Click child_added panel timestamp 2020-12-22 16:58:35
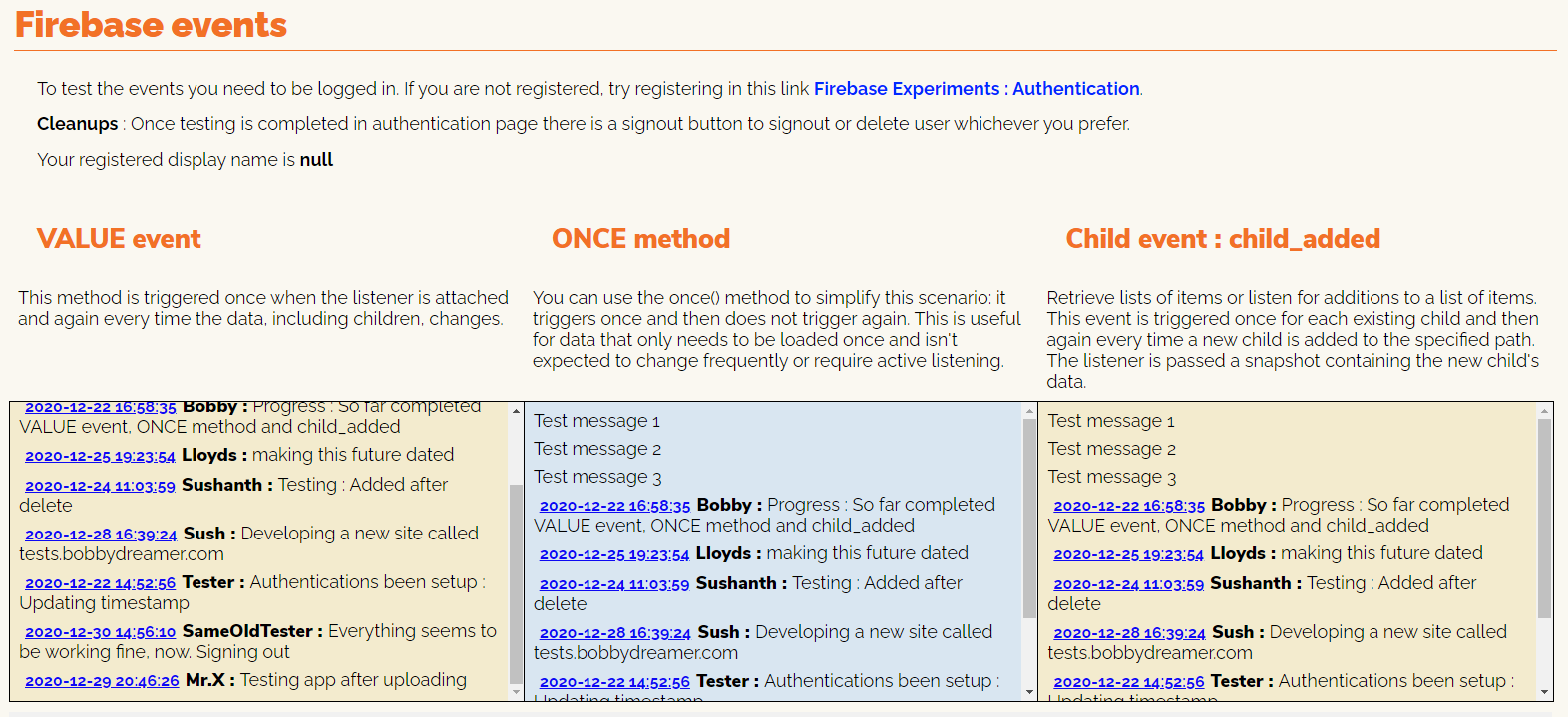 coord(1129,506)
